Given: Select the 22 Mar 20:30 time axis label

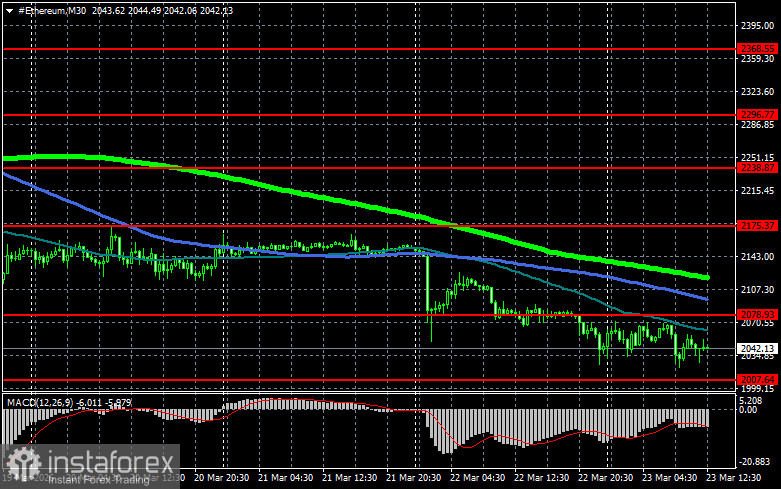Looking at the screenshot, I should click(x=605, y=478).
